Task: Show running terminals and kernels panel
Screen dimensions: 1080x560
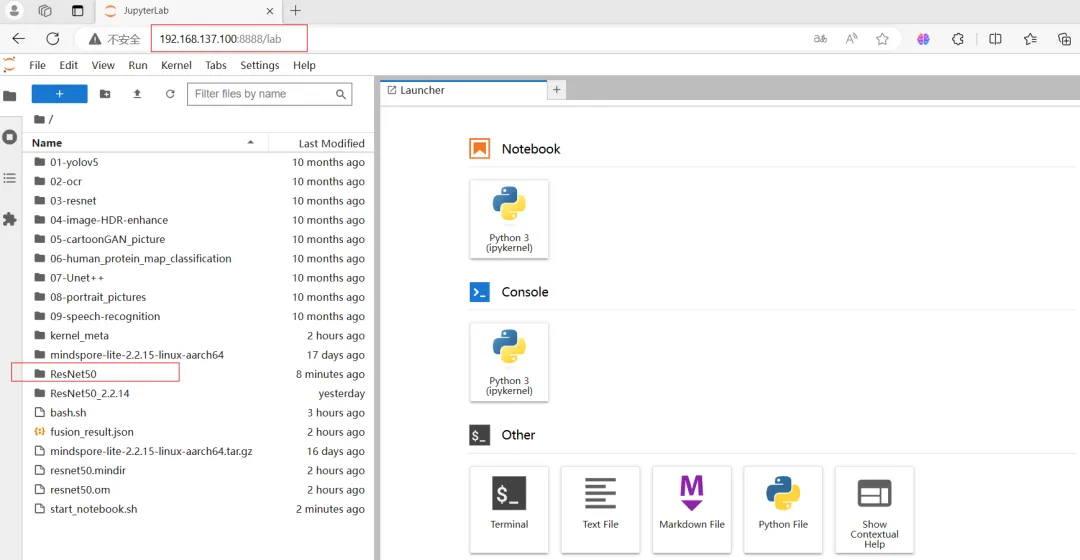Action: (10, 137)
